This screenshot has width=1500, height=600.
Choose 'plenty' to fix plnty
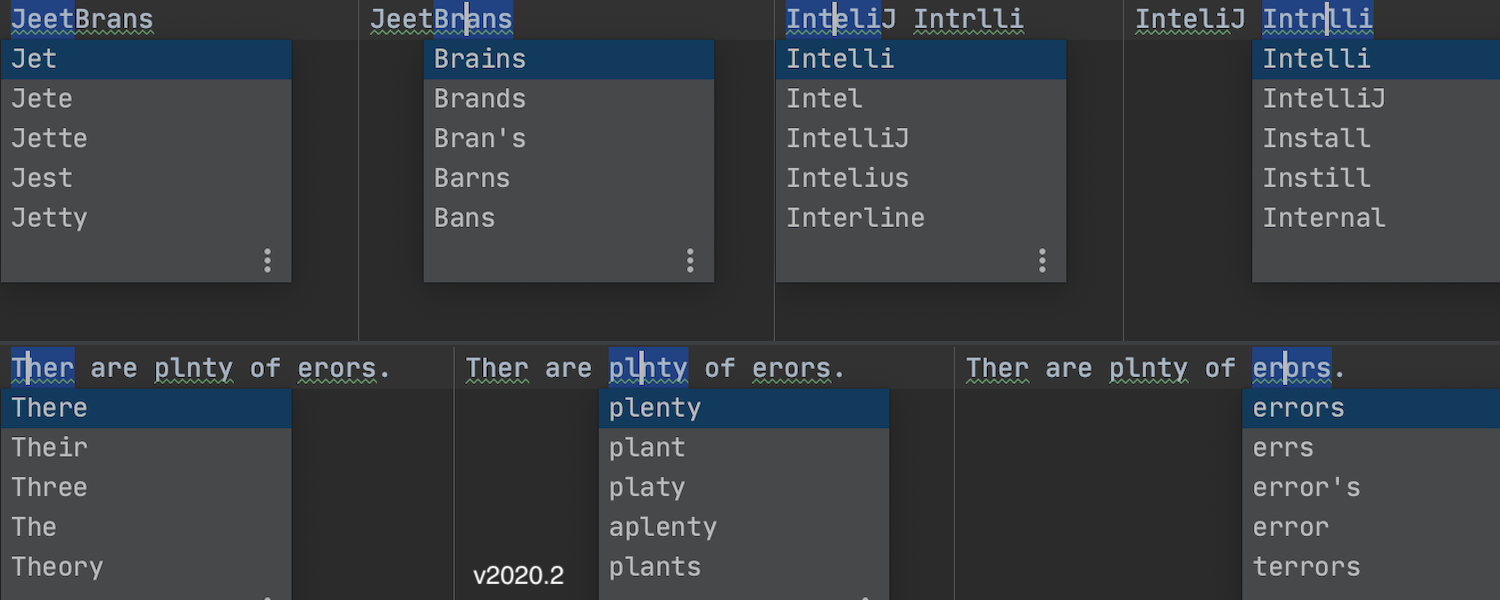pos(744,408)
